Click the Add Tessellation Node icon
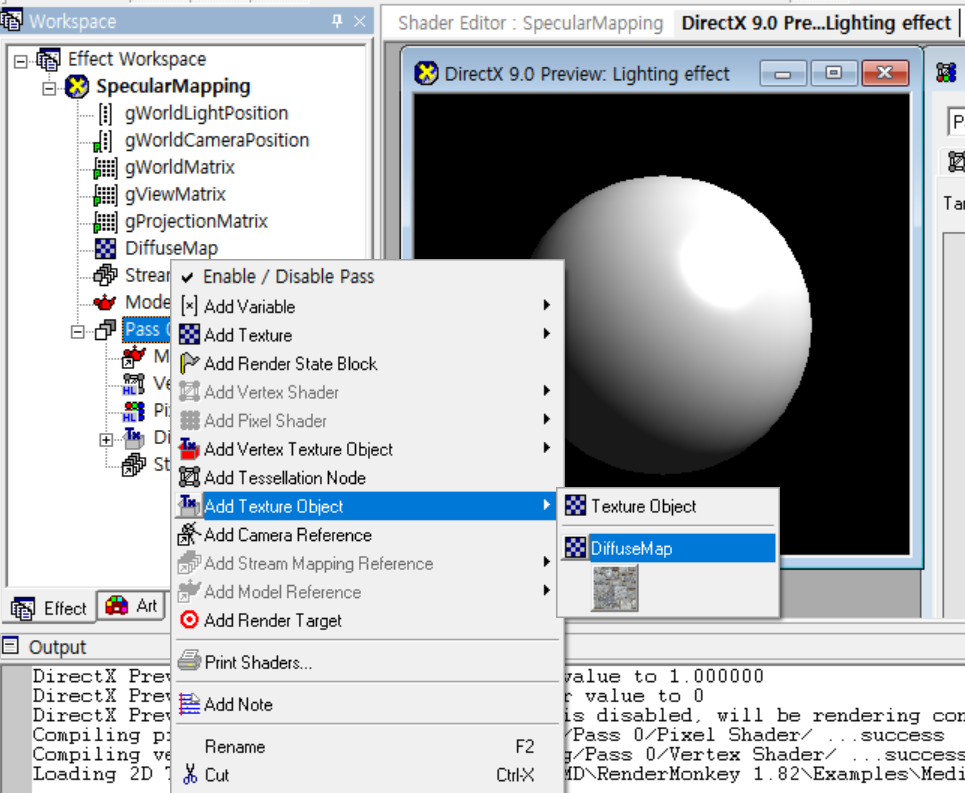Viewport: 965px width, 793px height. [x=189, y=477]
